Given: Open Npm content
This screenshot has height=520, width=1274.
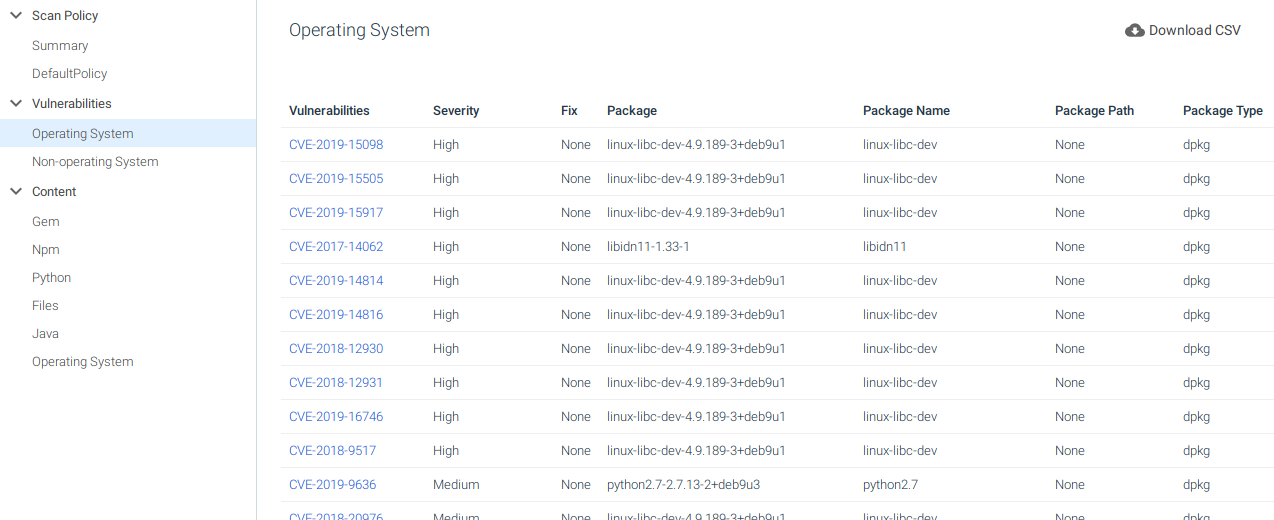Looking at the screenshot, I should pyautogui.click(x=46, y=250).
